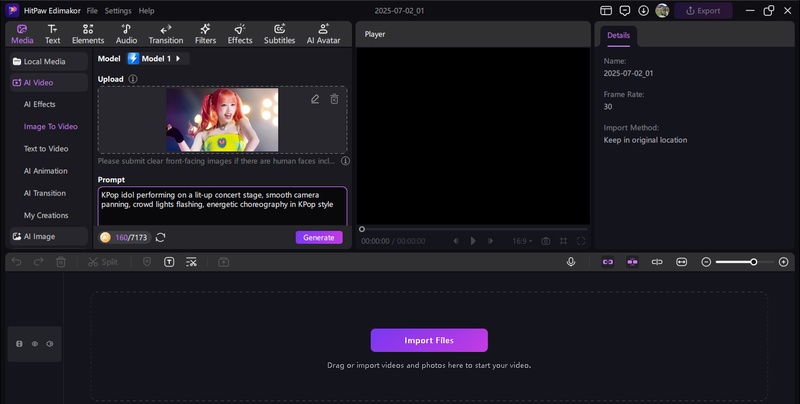Select AI Image in sidebar
800x404 pixels.
pyautogui.click(x=48, y=236)
